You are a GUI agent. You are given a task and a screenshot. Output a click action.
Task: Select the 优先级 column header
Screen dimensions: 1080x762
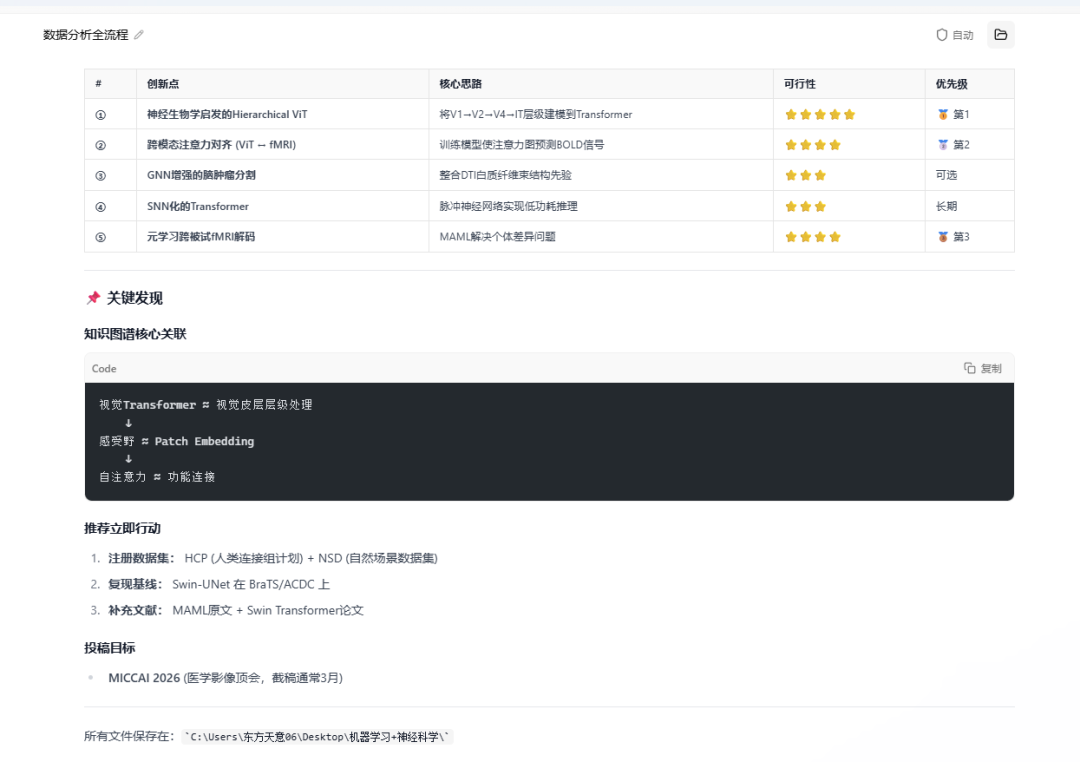[x=951, y=84]
